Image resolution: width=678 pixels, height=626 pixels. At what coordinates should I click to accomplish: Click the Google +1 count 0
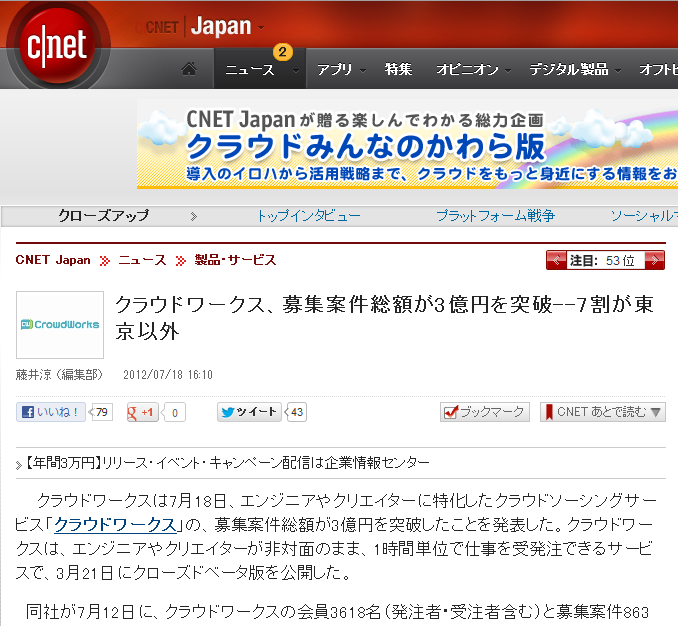coord(174,412)
